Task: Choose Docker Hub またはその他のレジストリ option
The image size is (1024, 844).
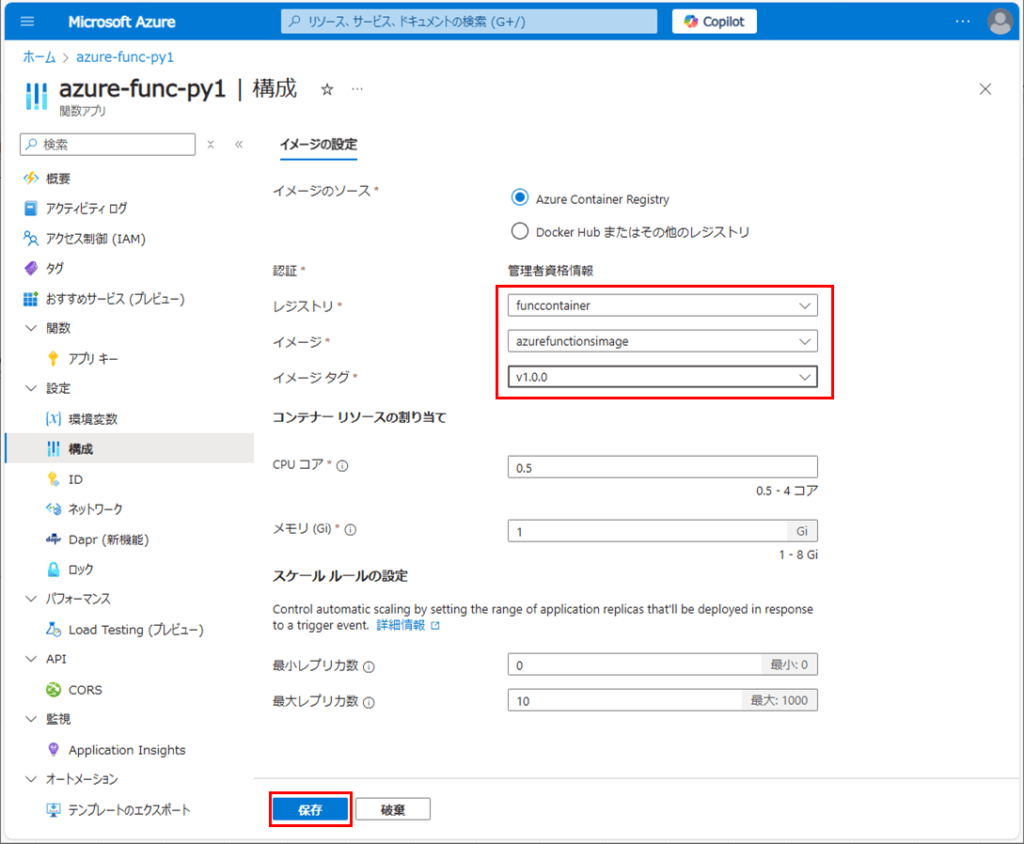Action: click(519, 230)
